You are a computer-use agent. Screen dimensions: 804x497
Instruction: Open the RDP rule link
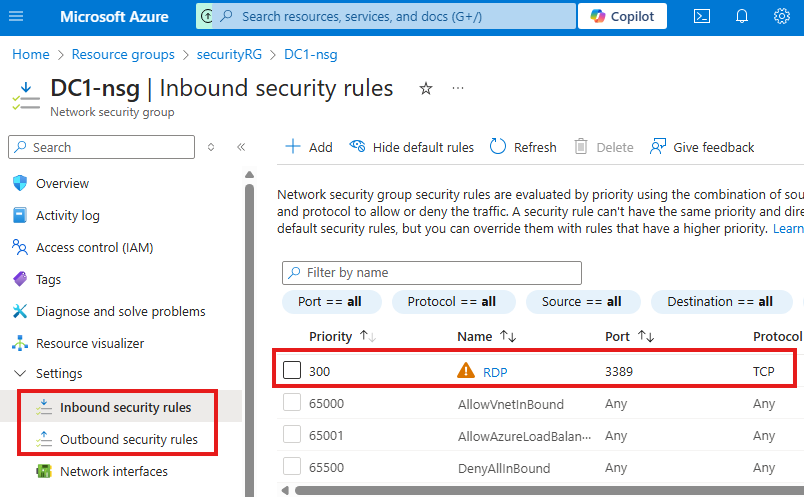[x=495, y=372]
